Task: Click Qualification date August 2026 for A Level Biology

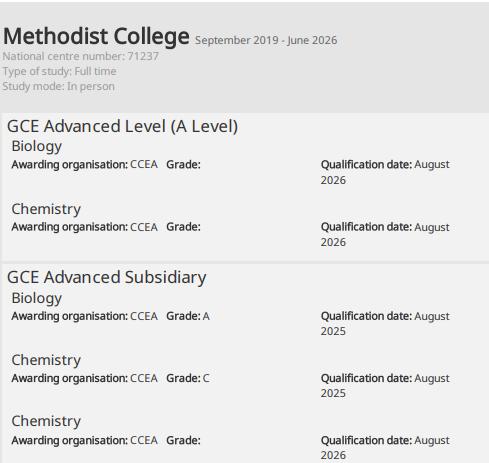Action: [385, 172]
